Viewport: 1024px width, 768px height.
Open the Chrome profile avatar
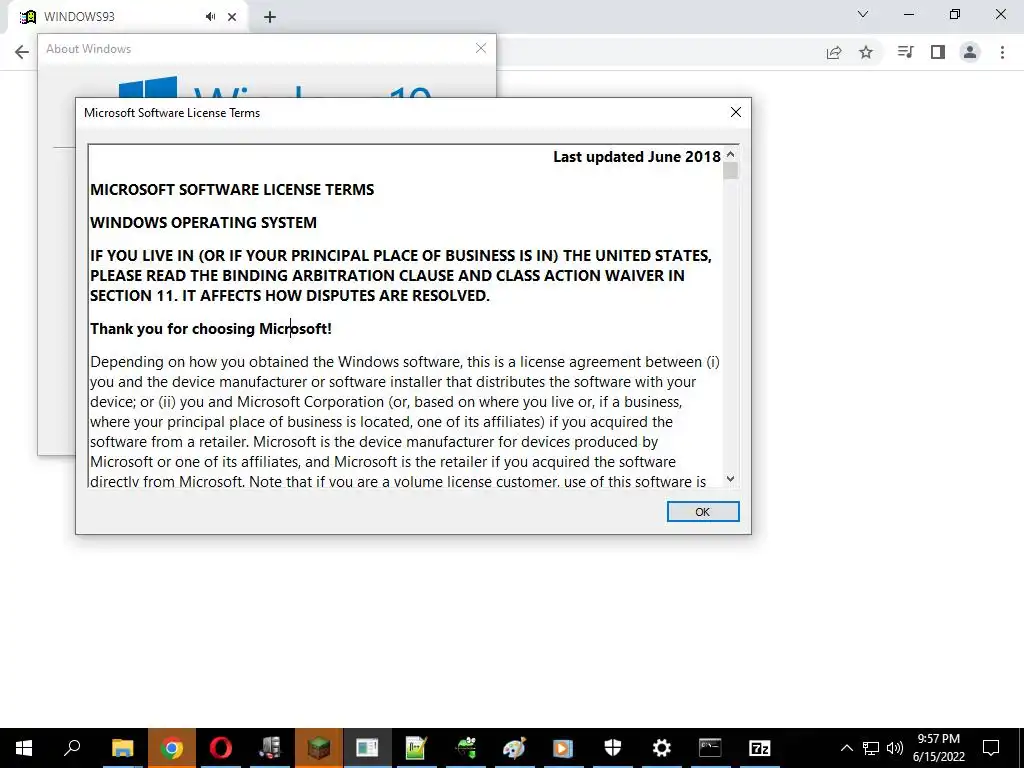coord(970,52)
